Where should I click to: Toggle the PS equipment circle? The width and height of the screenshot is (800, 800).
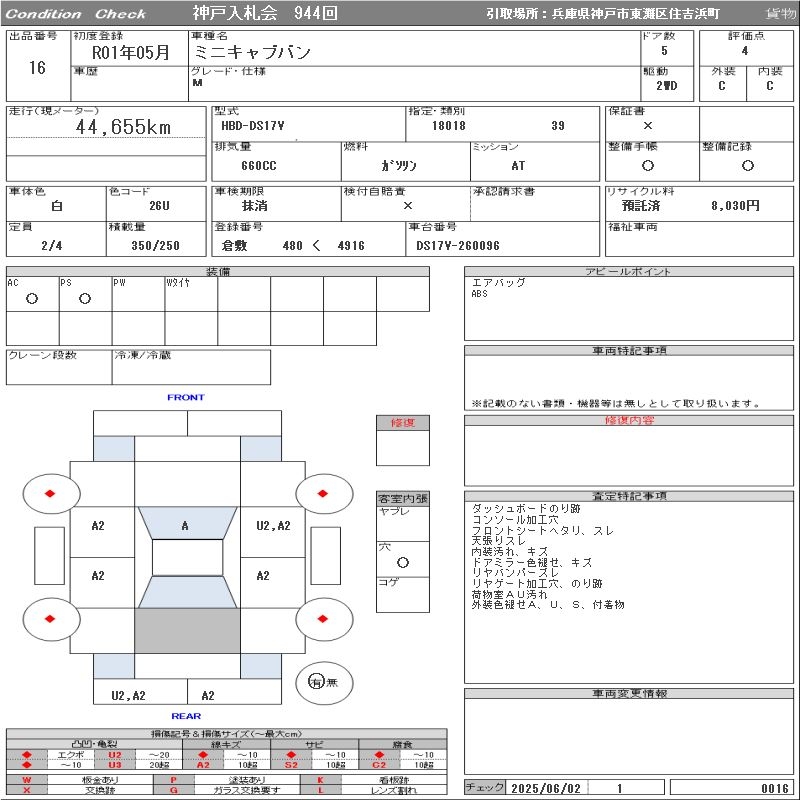click(x=85, y=298)
